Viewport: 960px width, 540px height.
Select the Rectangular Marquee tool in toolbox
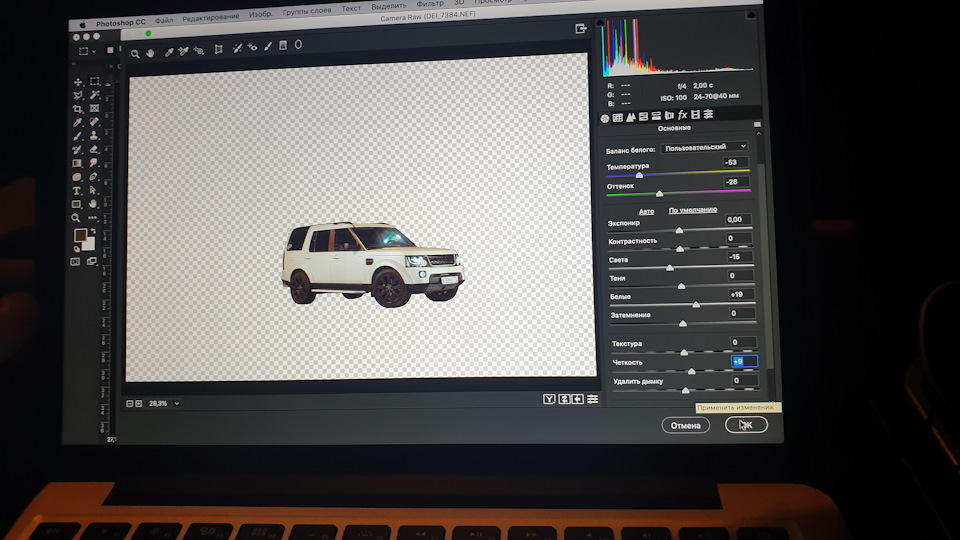(95, 81)
